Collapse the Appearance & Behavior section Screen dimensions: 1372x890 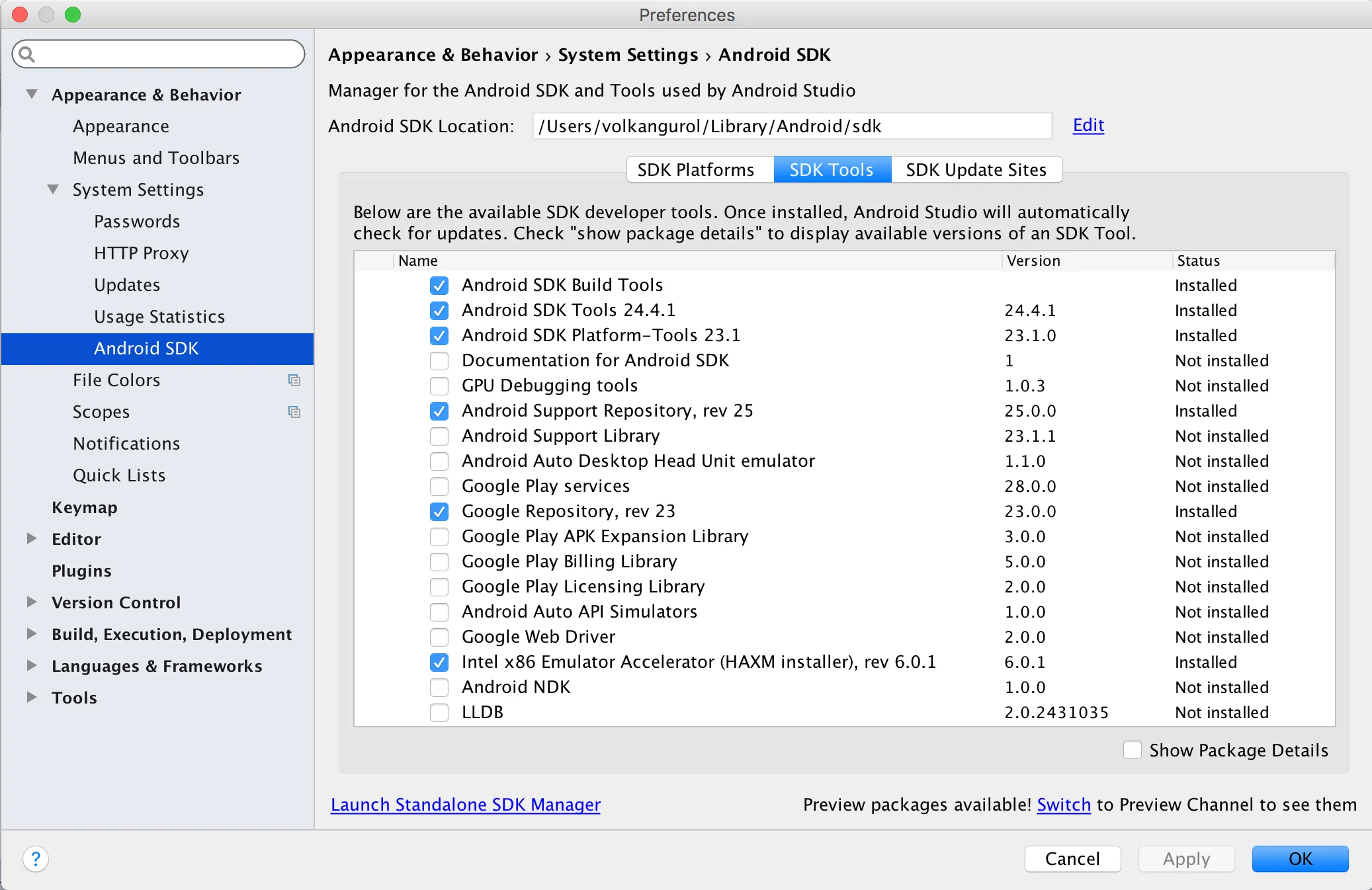(32, 94)
